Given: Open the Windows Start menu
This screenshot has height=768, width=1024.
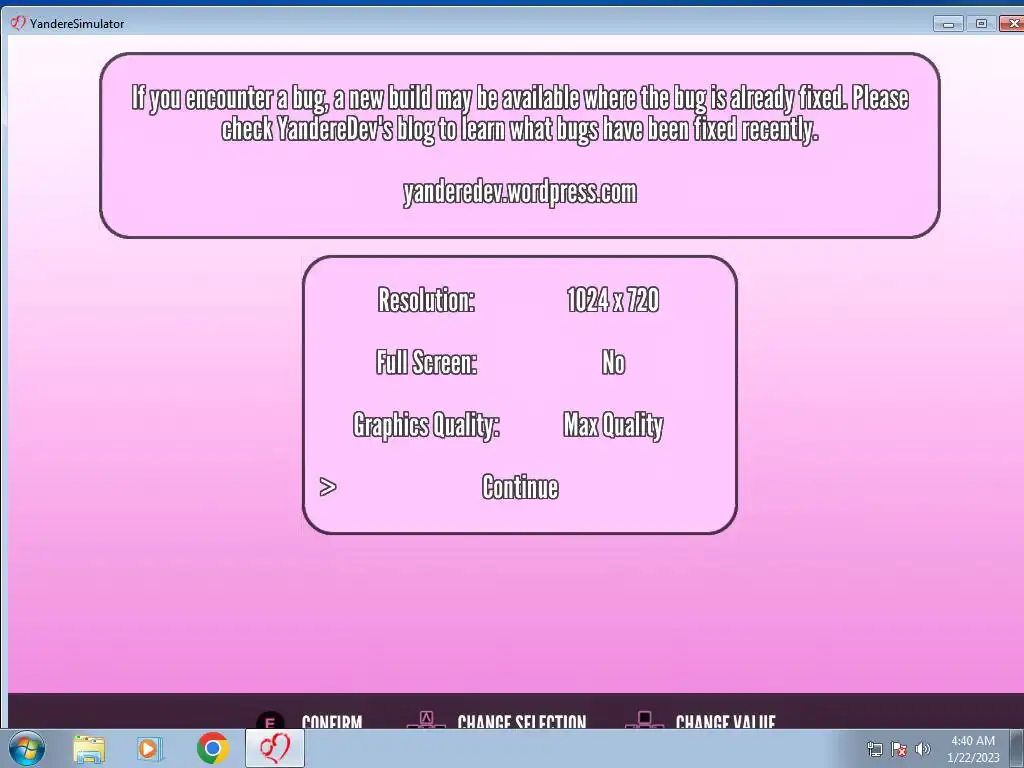Looking at the screenshot, I should click(x=27, y=748).
